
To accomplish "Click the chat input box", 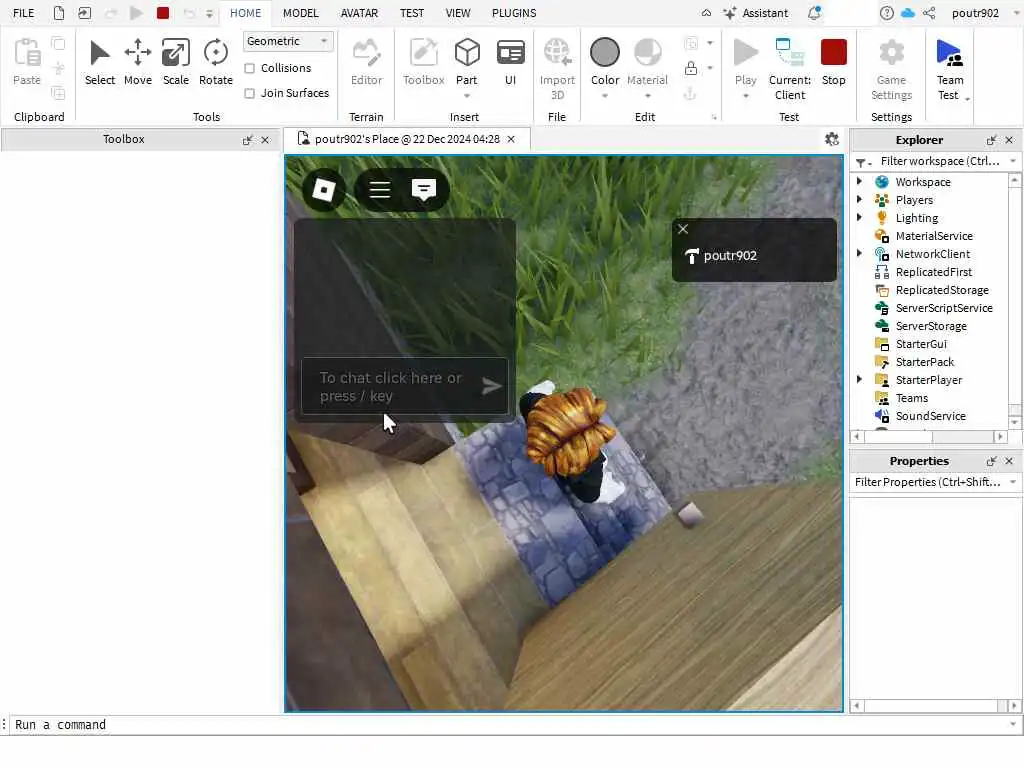I will pos(404,387).
